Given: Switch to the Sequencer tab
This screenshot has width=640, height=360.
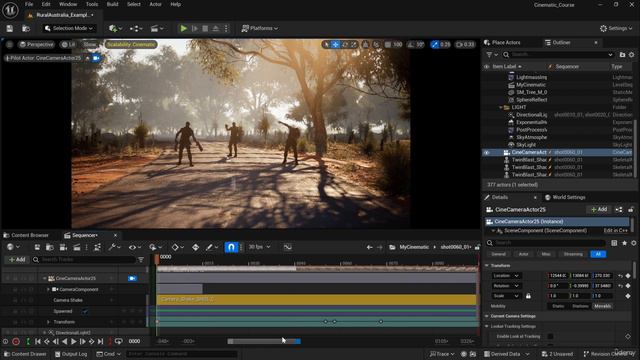Looking at the screenshot, I should coord(84,235).
